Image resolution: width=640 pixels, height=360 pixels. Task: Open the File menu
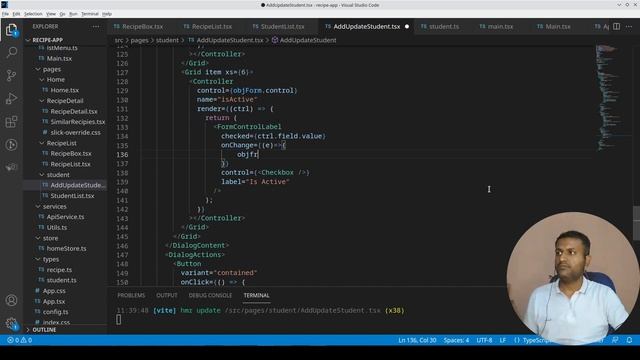(5, 14)
